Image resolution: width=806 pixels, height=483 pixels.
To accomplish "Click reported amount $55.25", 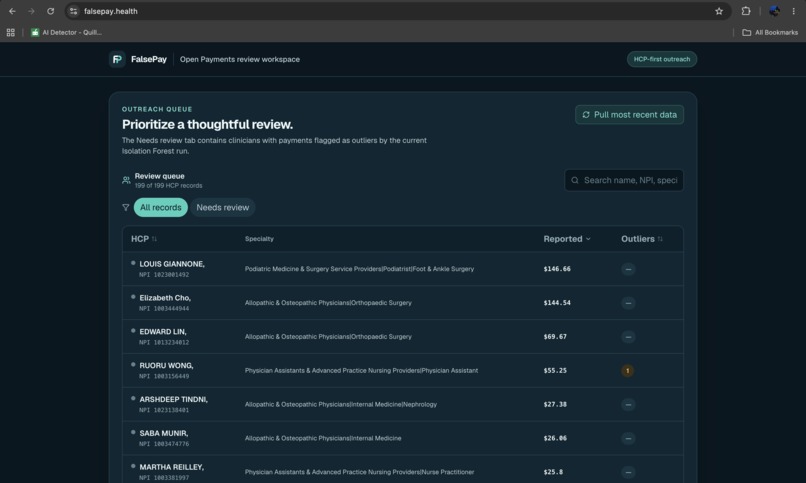I will pyautogui.click(x=555, y=370).
